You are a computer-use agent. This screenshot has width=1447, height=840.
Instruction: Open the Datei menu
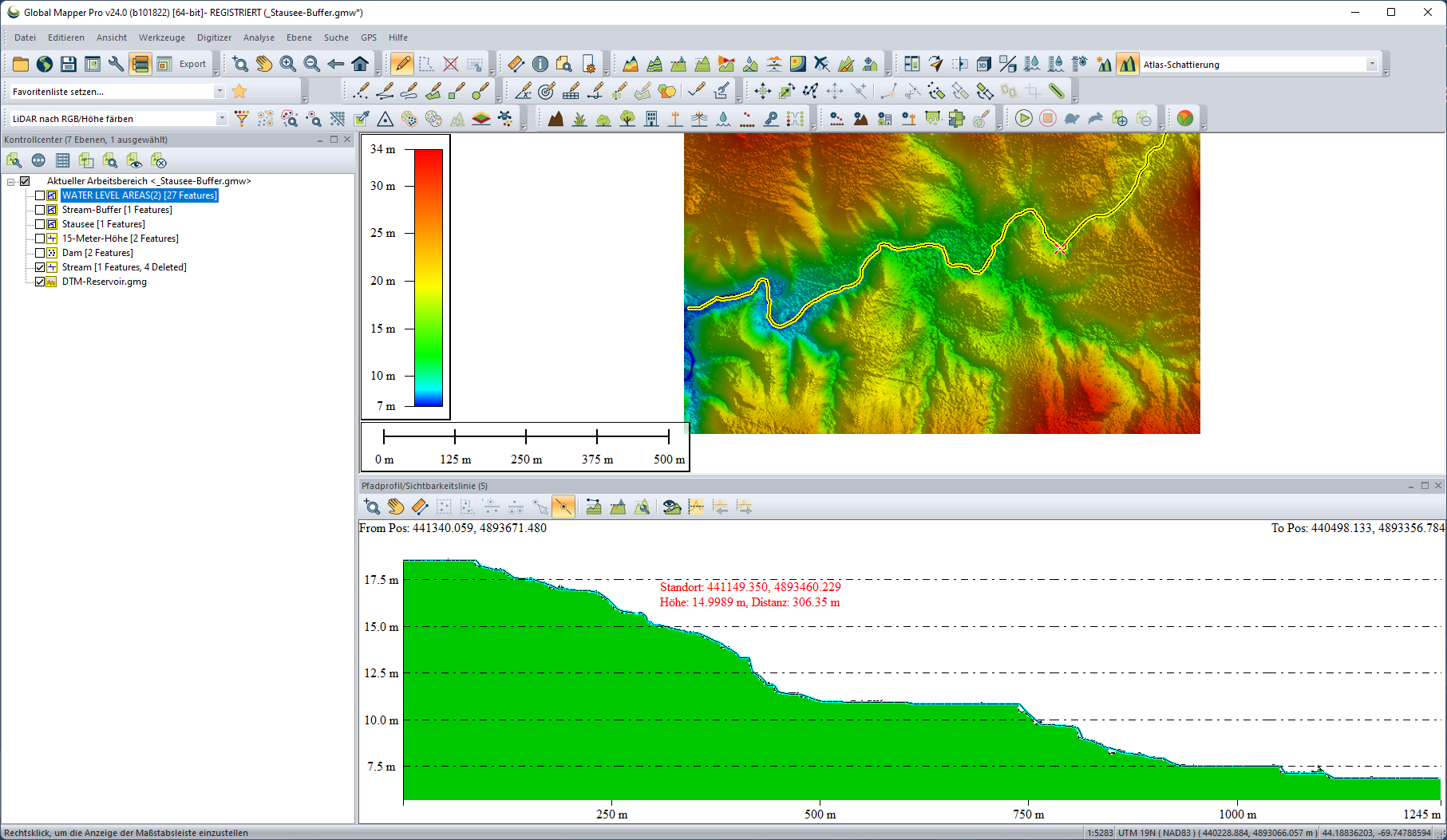25,37
